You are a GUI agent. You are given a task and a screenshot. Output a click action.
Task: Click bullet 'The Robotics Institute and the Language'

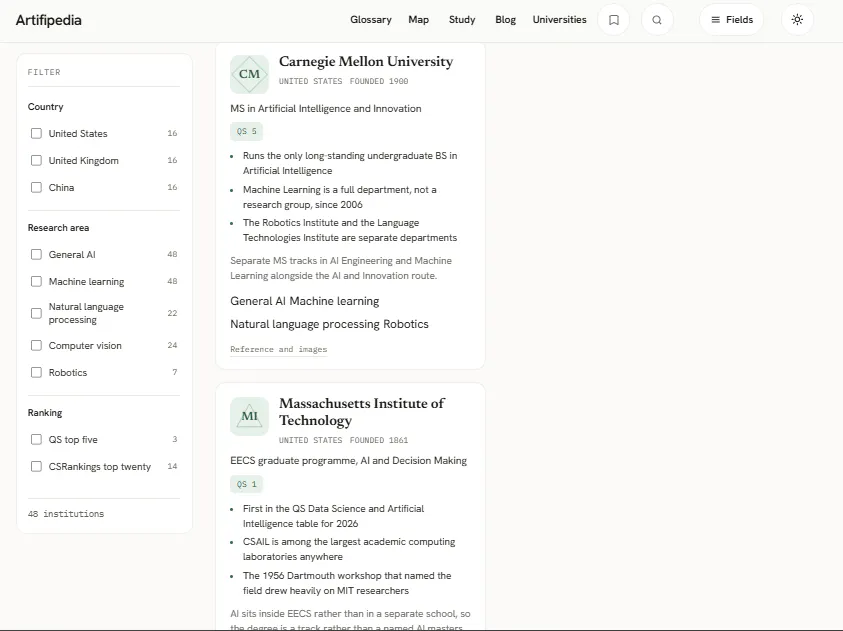pyautogui.click(x=349, y=230)
